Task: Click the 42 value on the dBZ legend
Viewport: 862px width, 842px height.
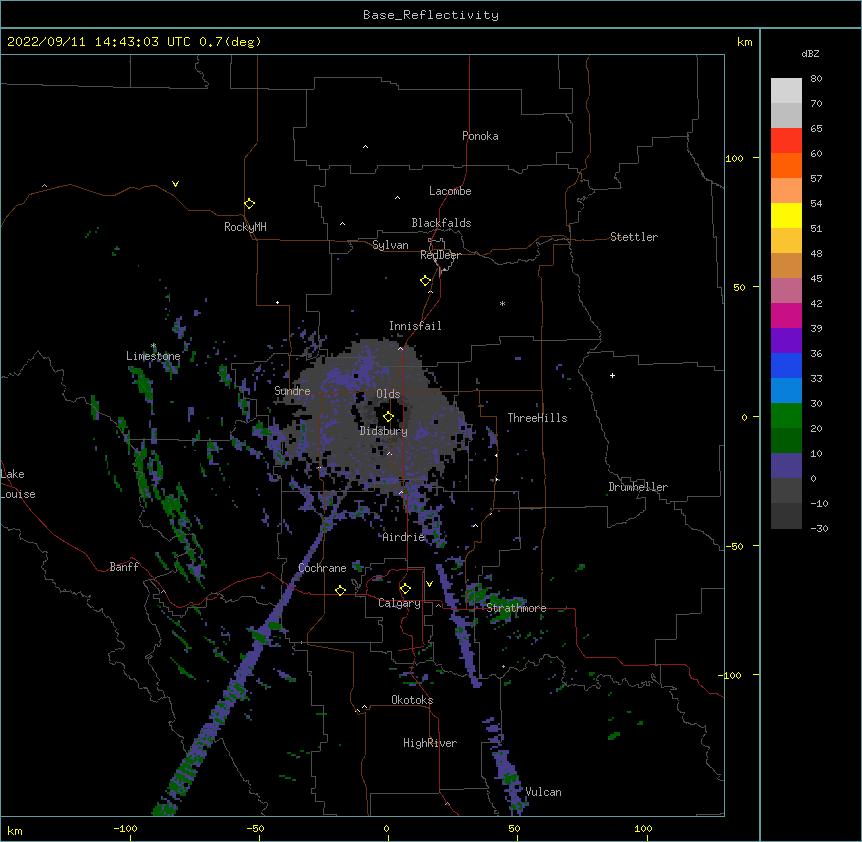Action: click(x=816, y=303)
